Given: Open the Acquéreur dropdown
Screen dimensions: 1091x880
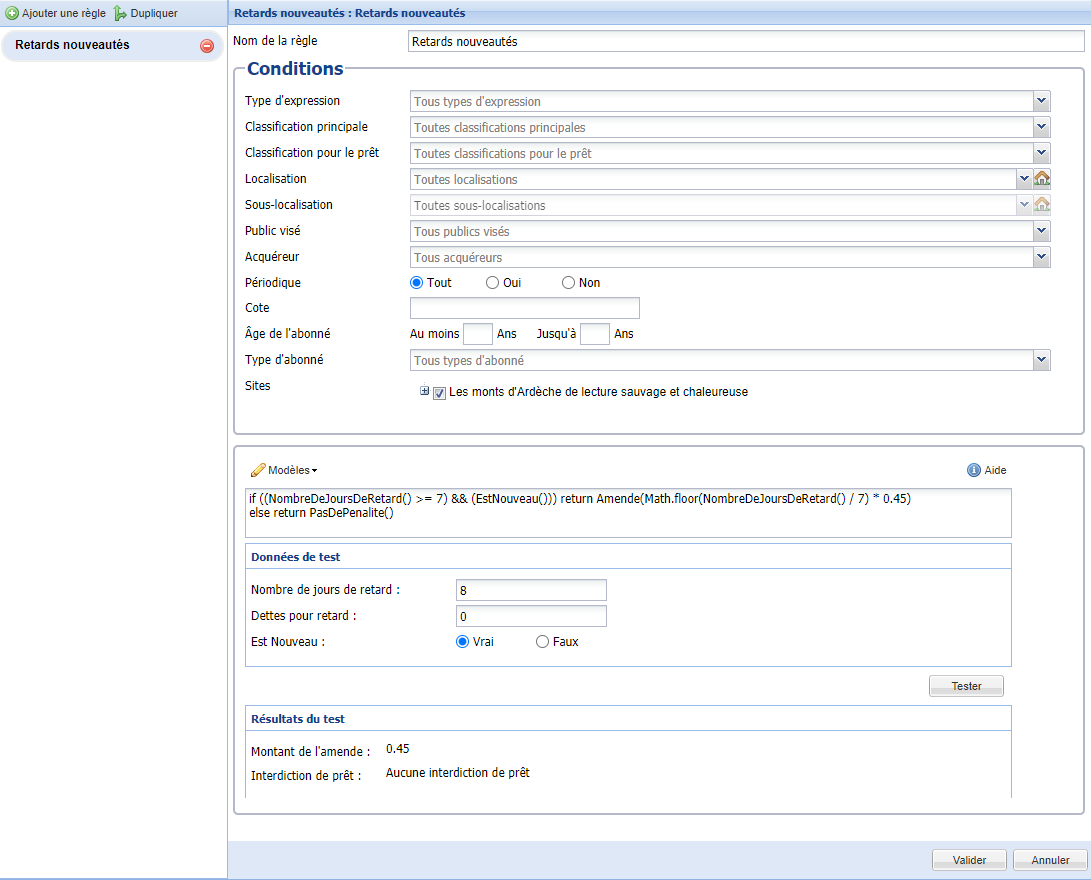Looking at the screenshot, I should coord(1041,257).
